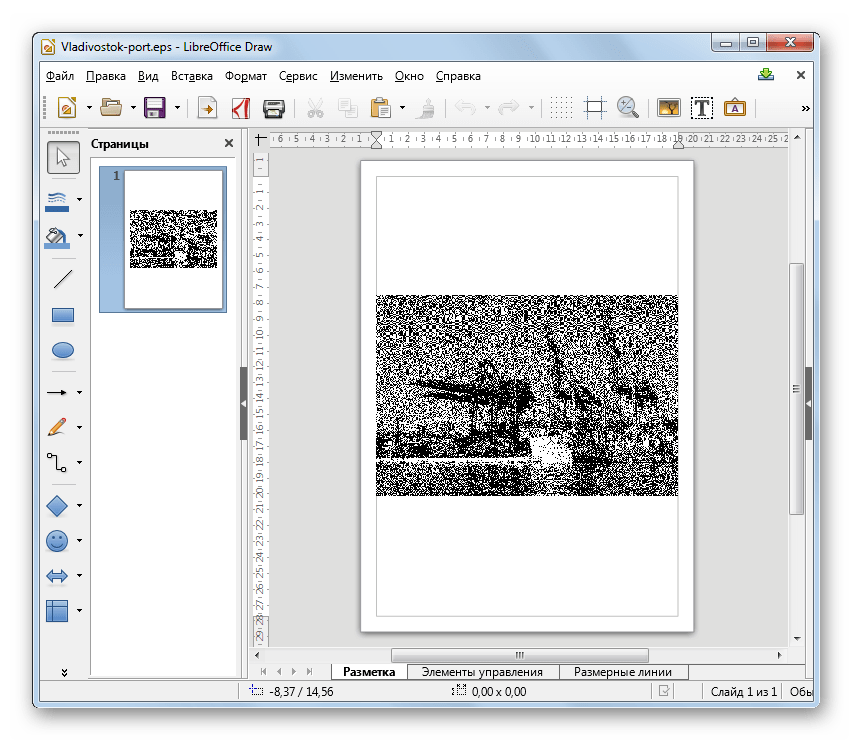Viewport: 853px width, 741px height.
Task: Click the fill color bucket icon
Action: (57, 236)
